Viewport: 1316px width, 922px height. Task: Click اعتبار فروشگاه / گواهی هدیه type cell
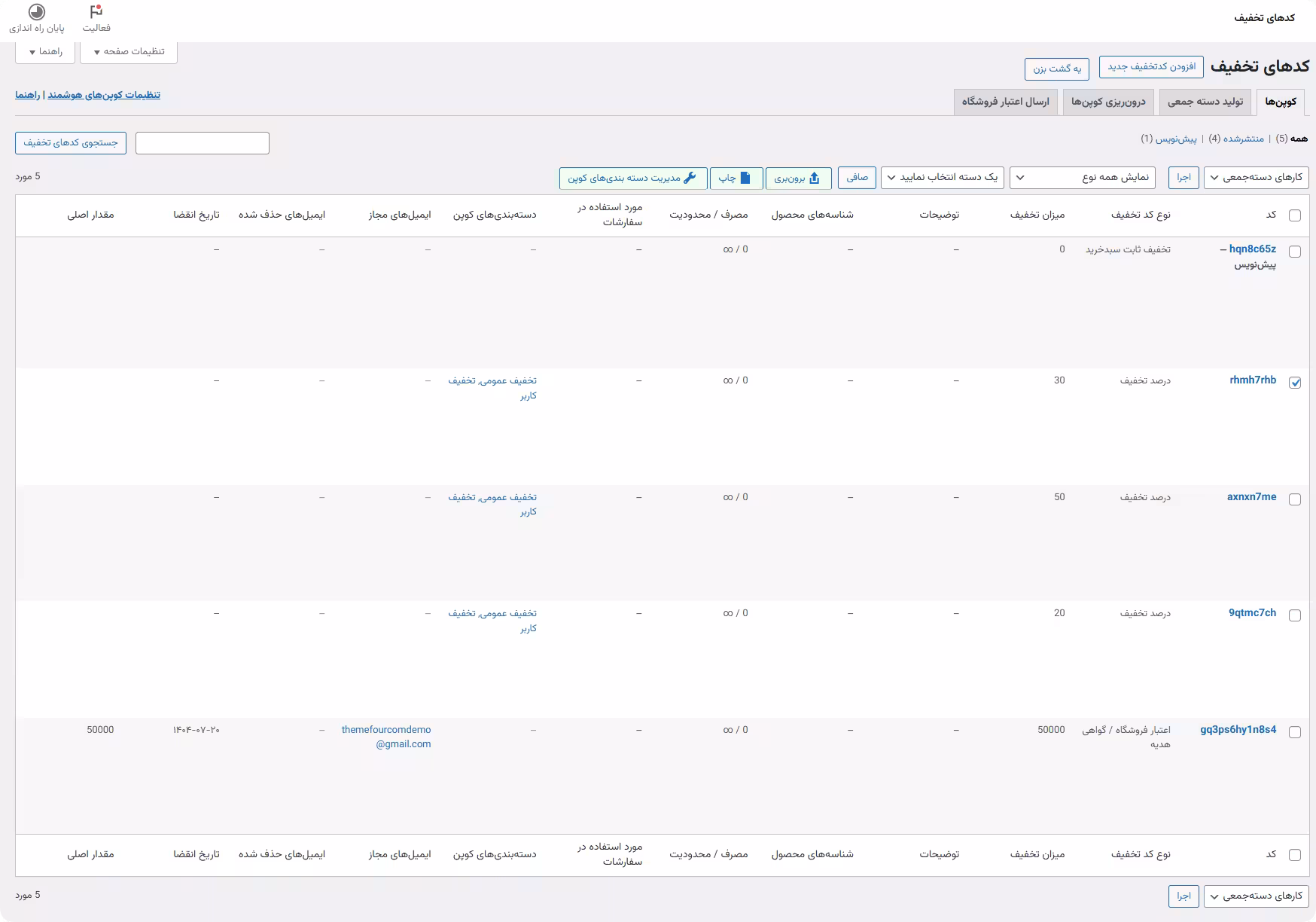(1126, 737)
